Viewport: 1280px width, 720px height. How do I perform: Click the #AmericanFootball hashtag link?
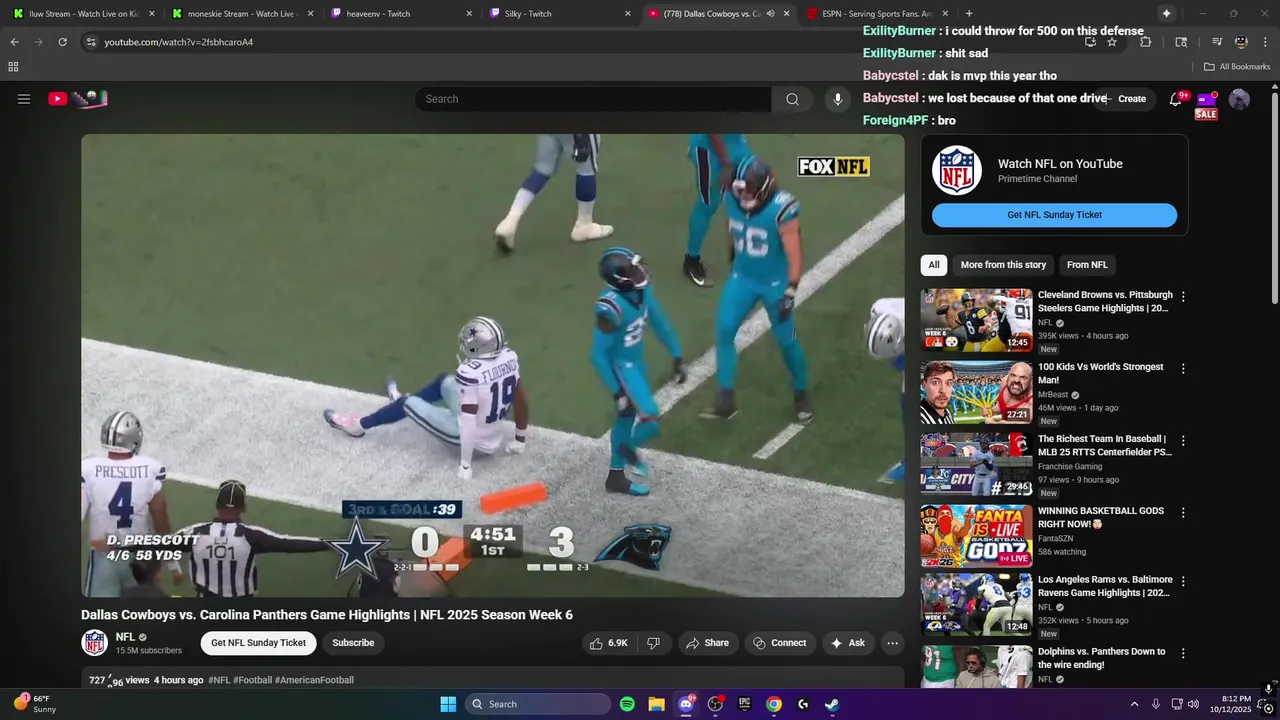[x=314, y=680]
